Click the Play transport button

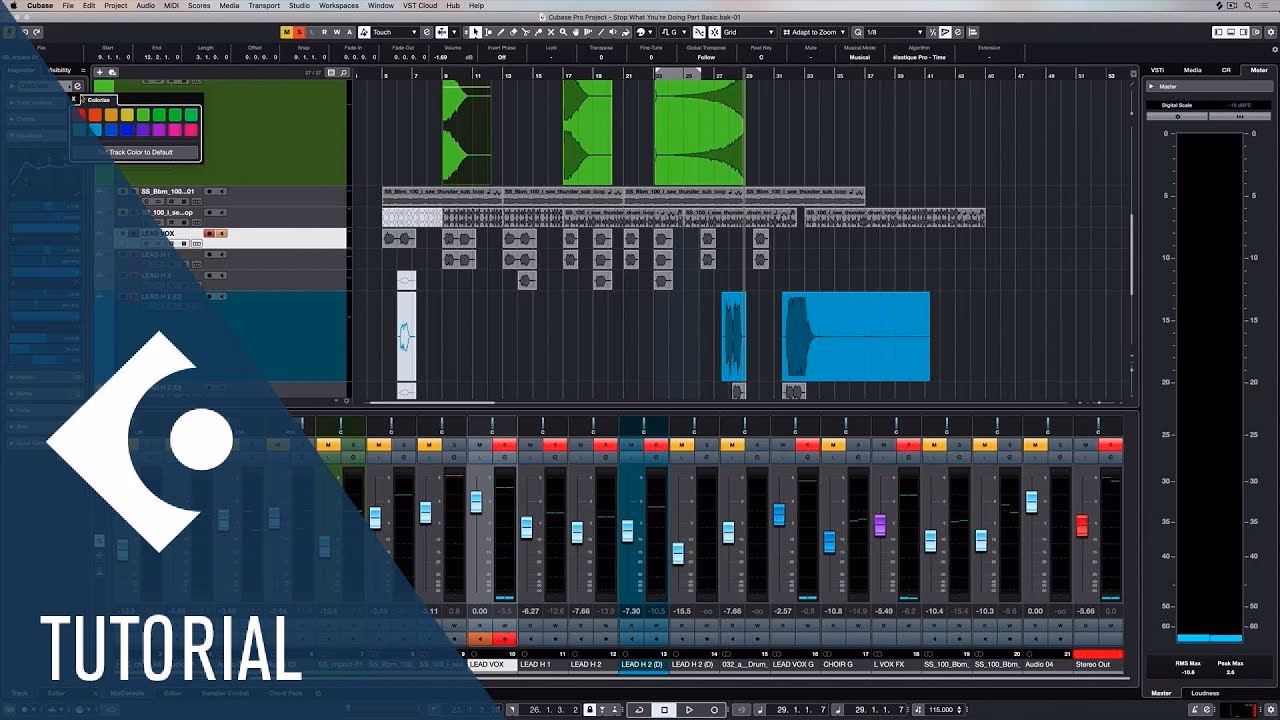pos(689,710)
